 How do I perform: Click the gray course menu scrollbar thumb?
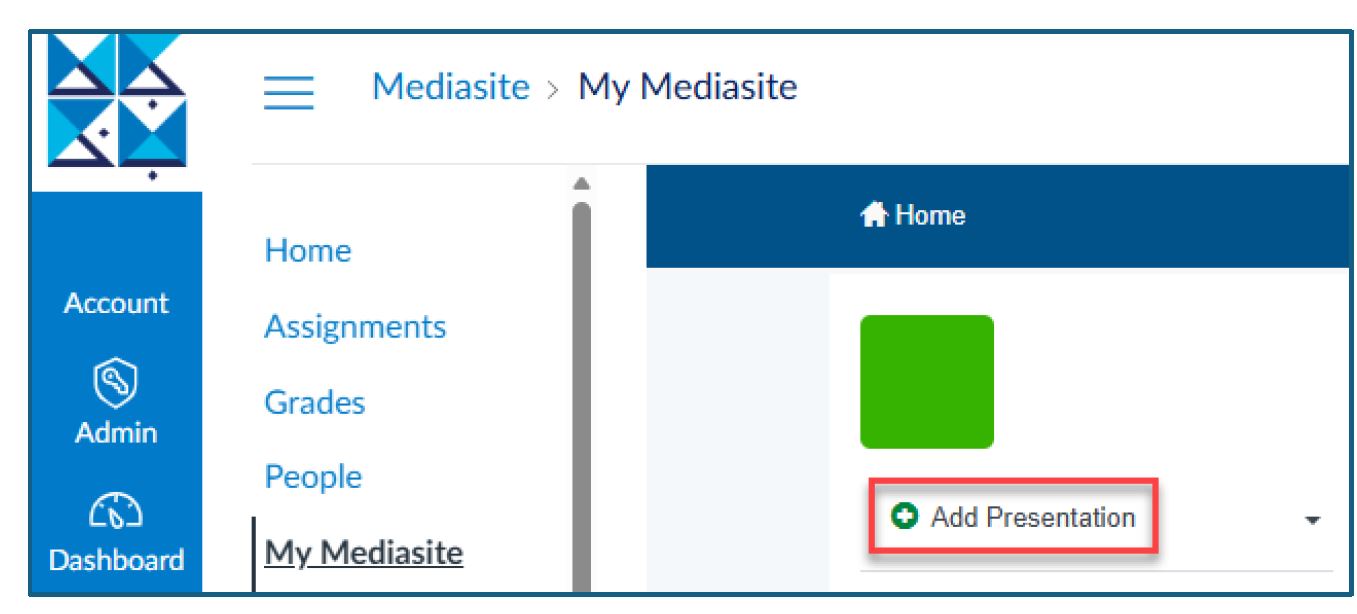tap(580, 400)
